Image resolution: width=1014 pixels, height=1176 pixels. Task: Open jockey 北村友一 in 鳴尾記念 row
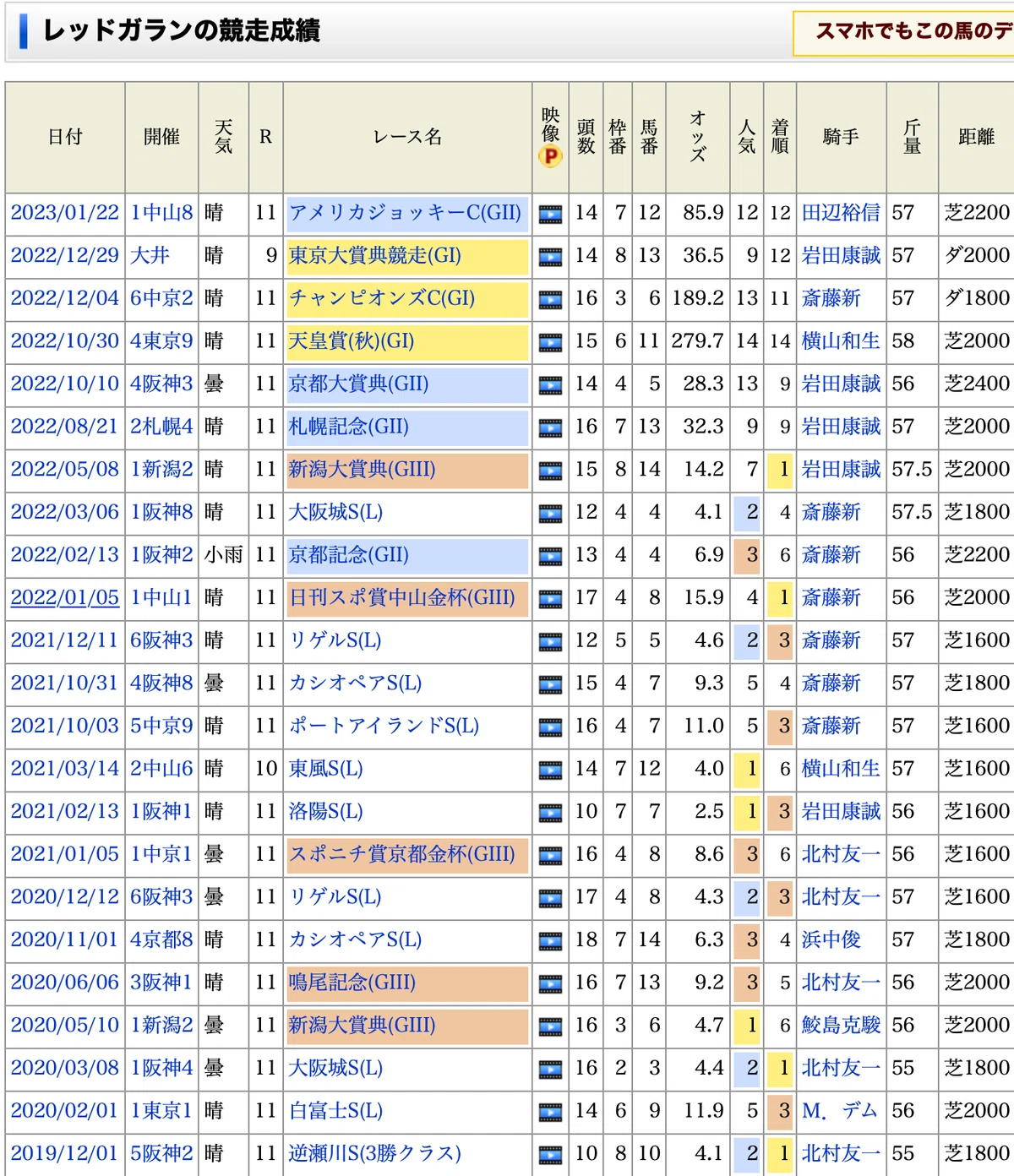[x=841, y=983]
